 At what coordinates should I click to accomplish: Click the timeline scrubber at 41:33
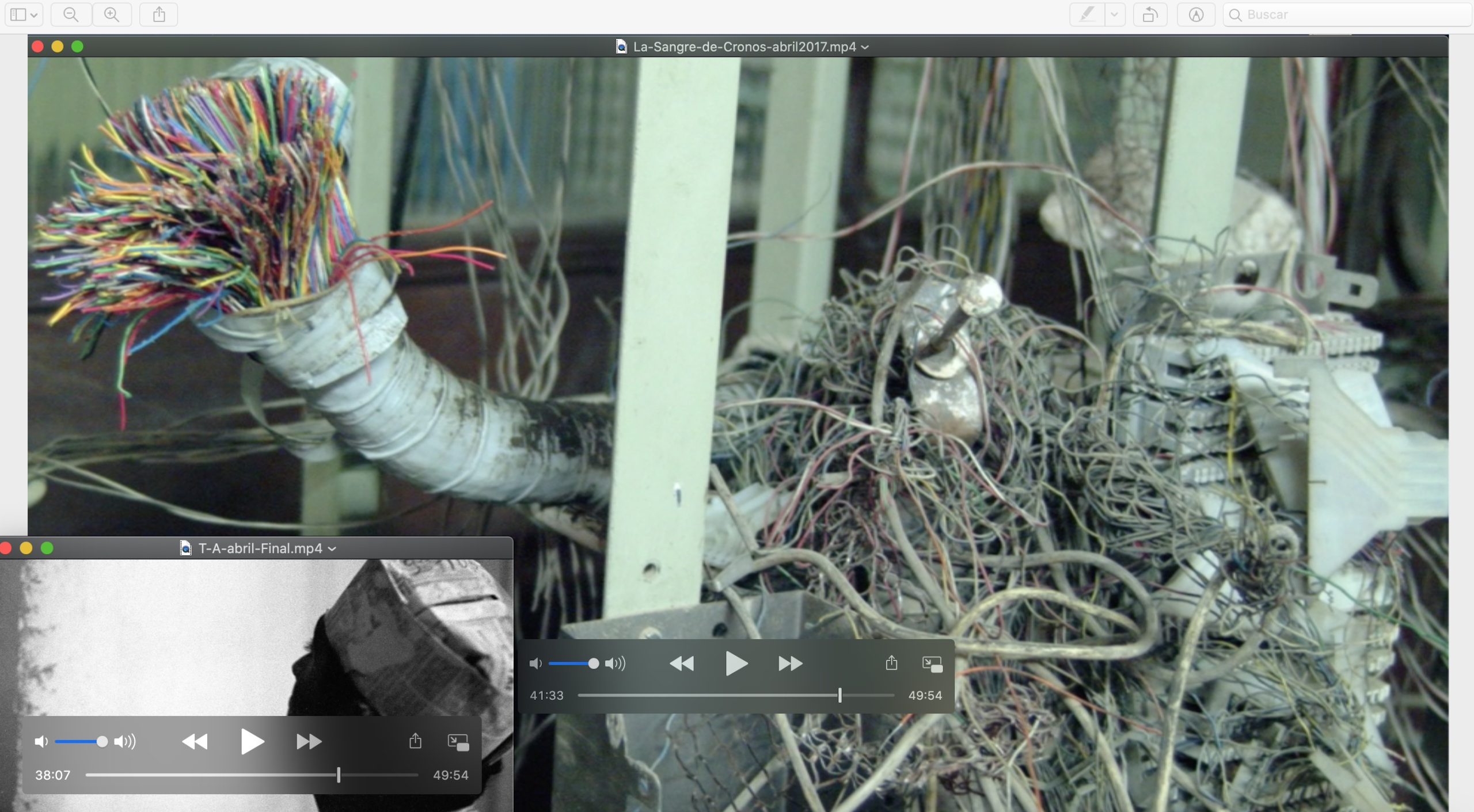[x=839, y=695]
